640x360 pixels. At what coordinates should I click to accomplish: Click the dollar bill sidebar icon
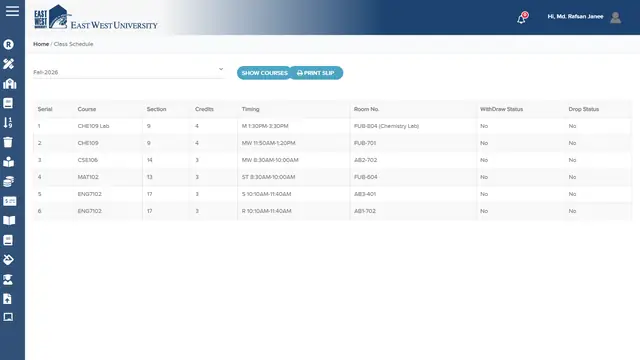[9, 201]
